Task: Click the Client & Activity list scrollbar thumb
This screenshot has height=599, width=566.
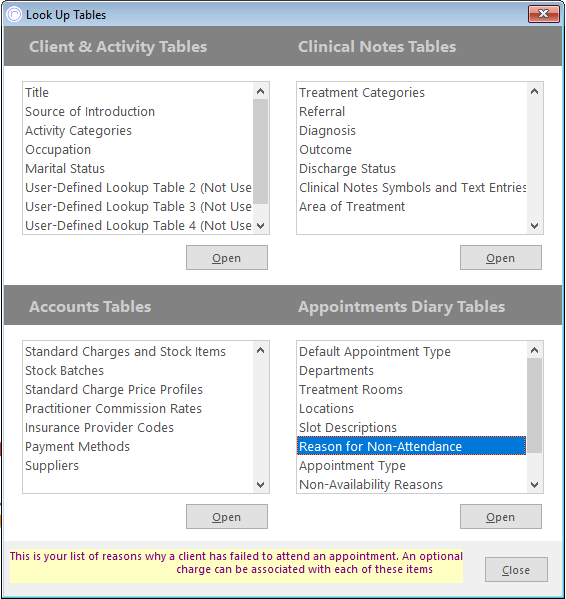Action: 260,152
